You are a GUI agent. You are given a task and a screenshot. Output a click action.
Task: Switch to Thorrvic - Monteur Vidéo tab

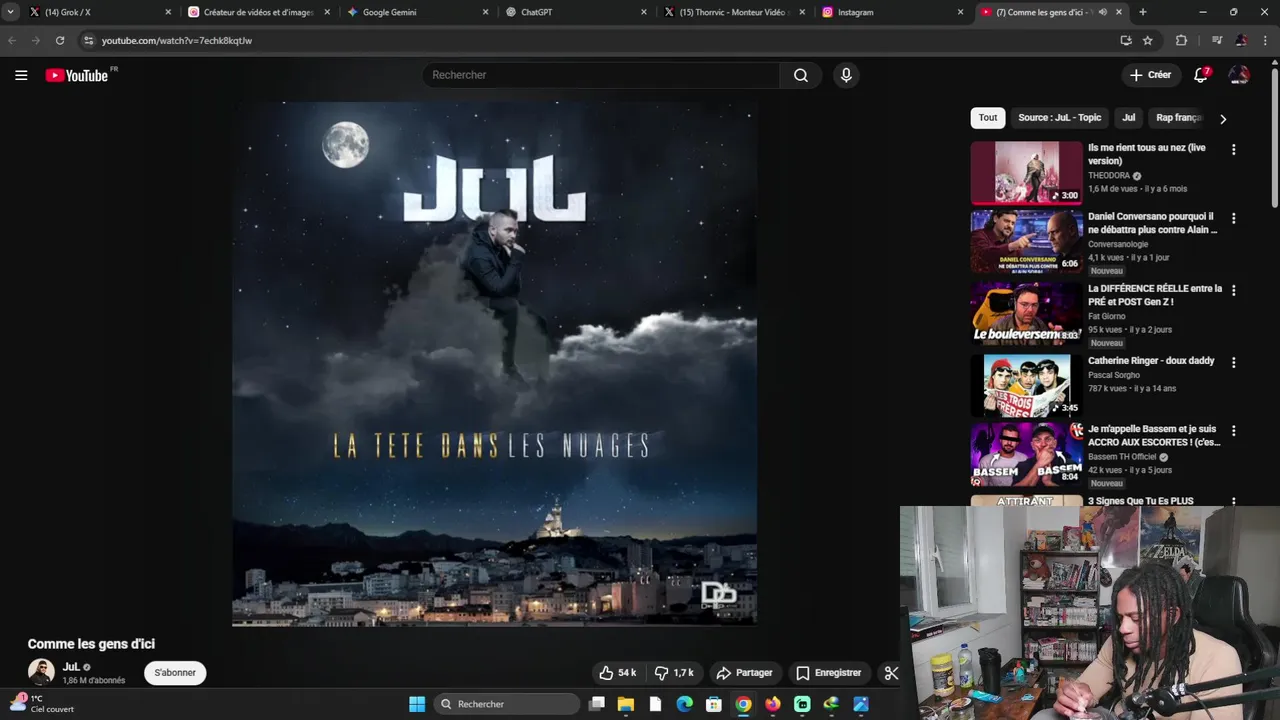coord(733,12)
